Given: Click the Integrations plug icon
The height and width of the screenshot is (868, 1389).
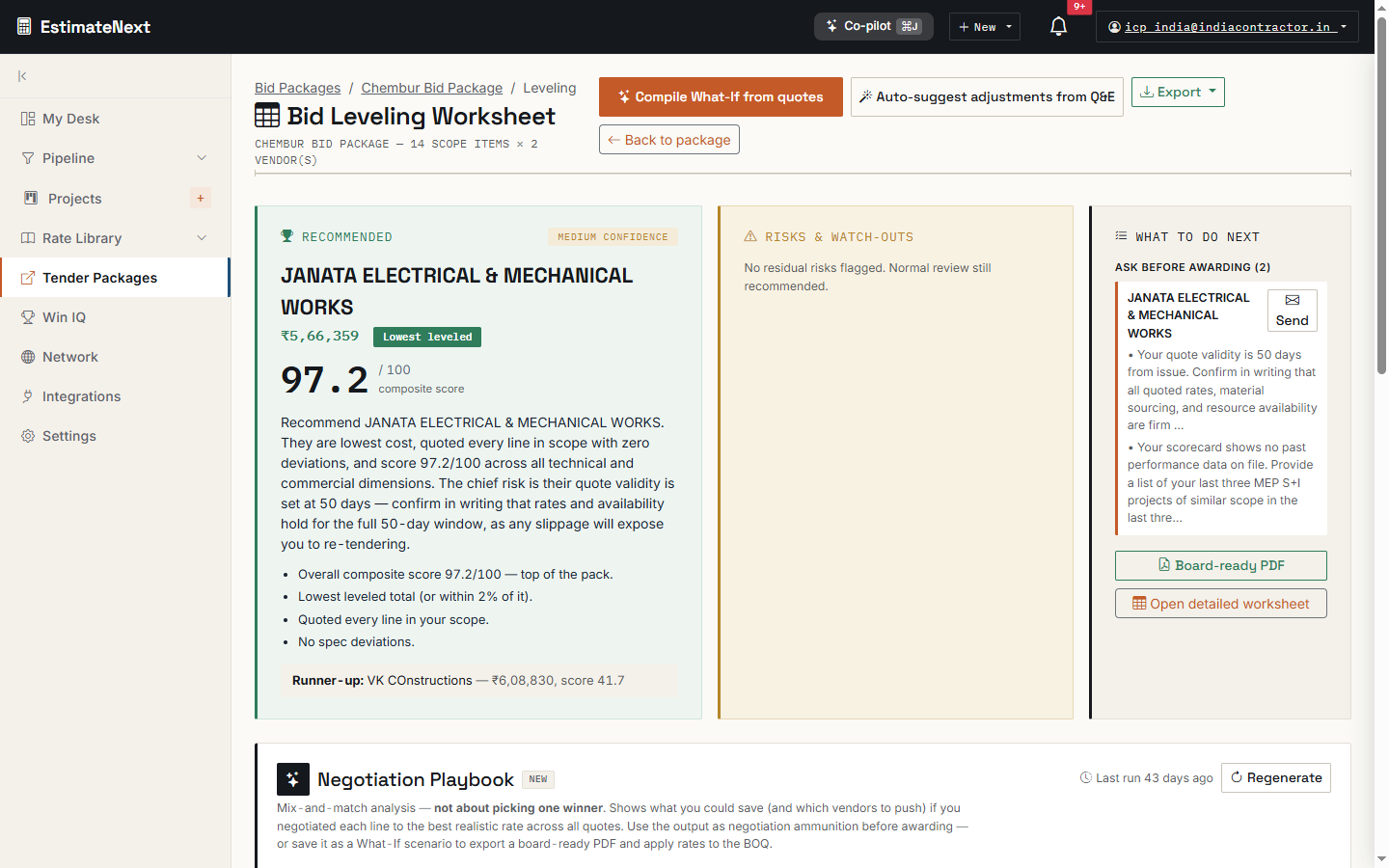Looking at the screenshot, I should [28, 396].
